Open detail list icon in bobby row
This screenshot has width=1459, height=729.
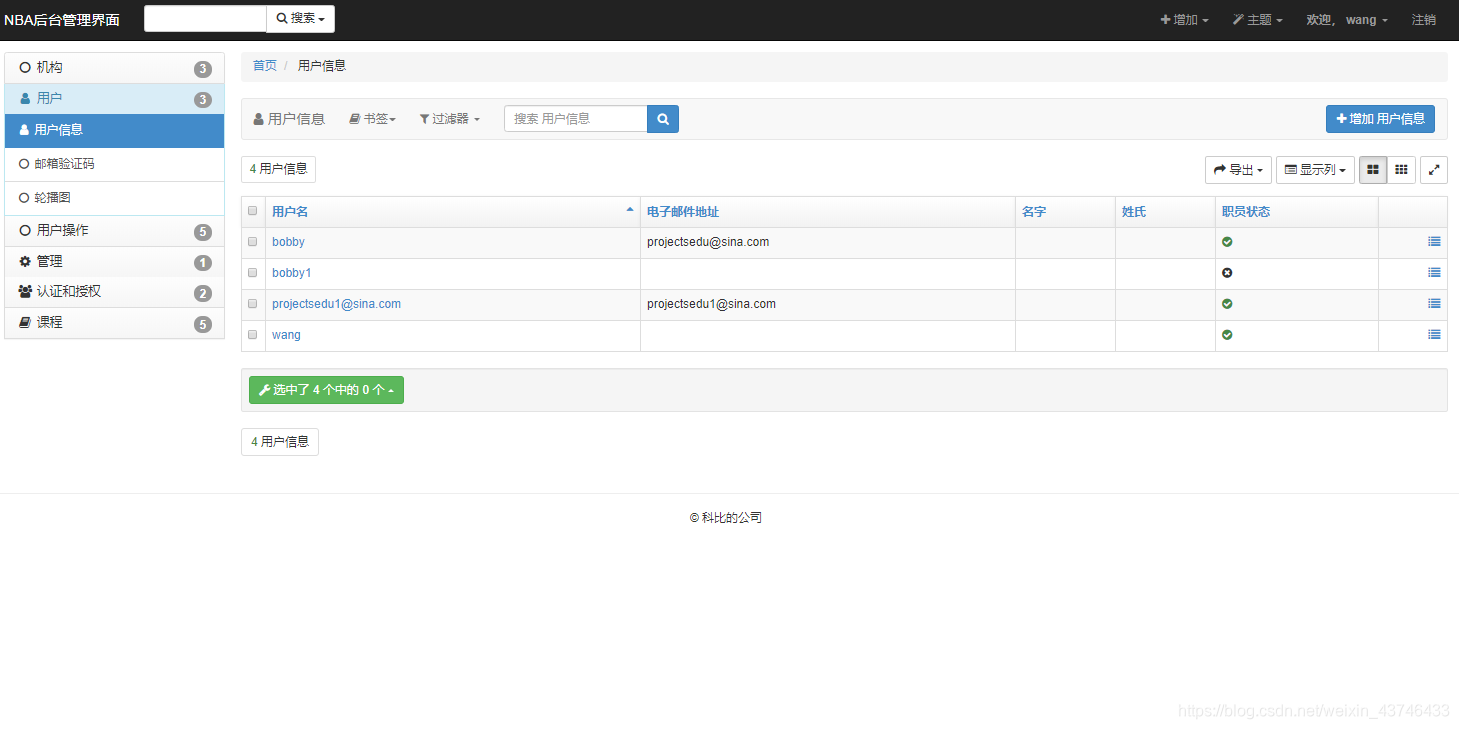1434,242
